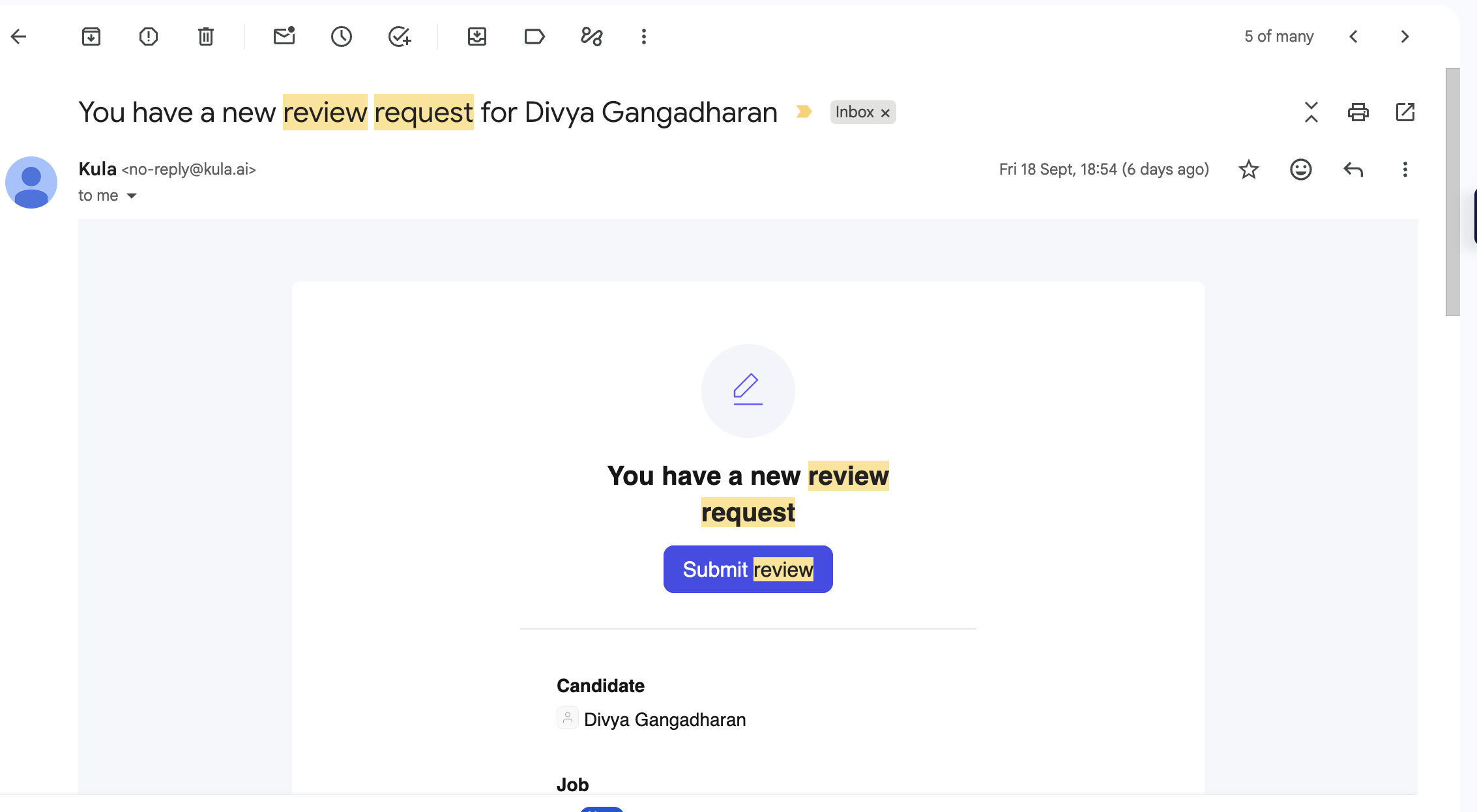
Task: Snooze this email with clock icon
Action: click(x=342, y=36)
